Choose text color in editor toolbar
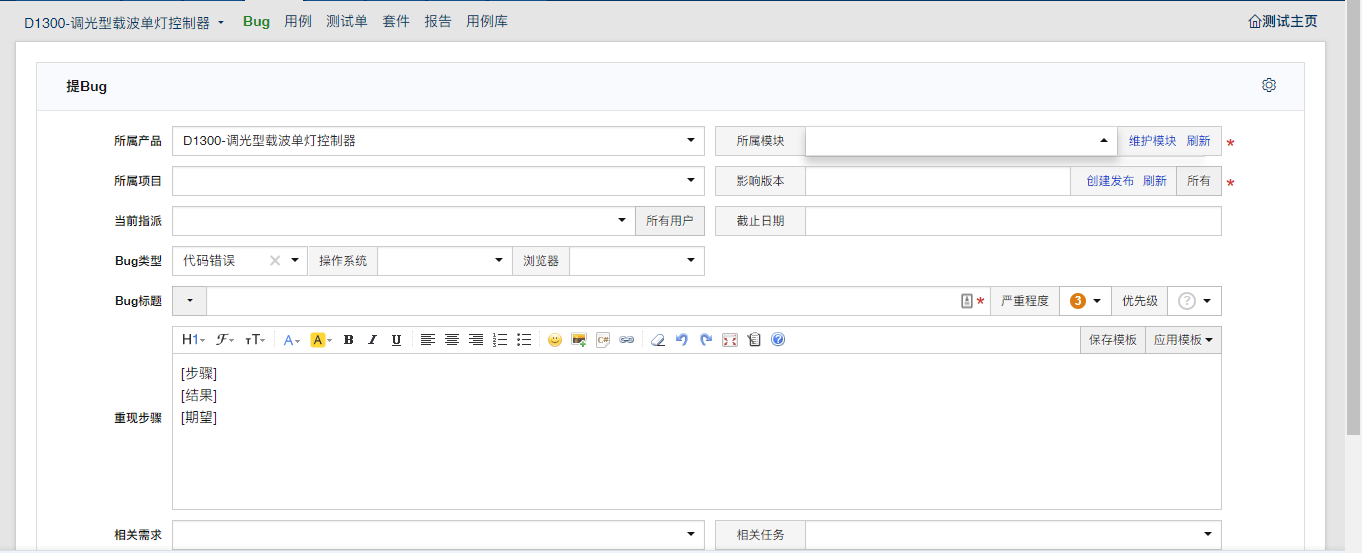 tap(292, 340)
